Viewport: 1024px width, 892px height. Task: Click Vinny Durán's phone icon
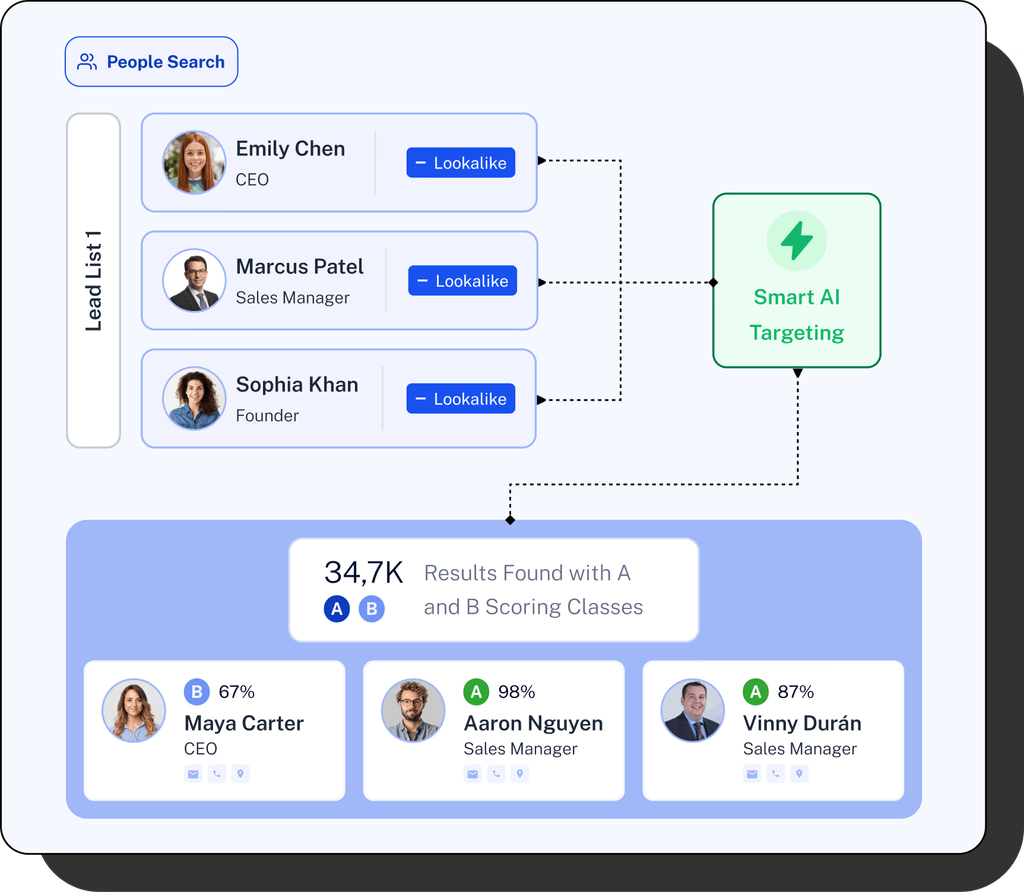776,774
